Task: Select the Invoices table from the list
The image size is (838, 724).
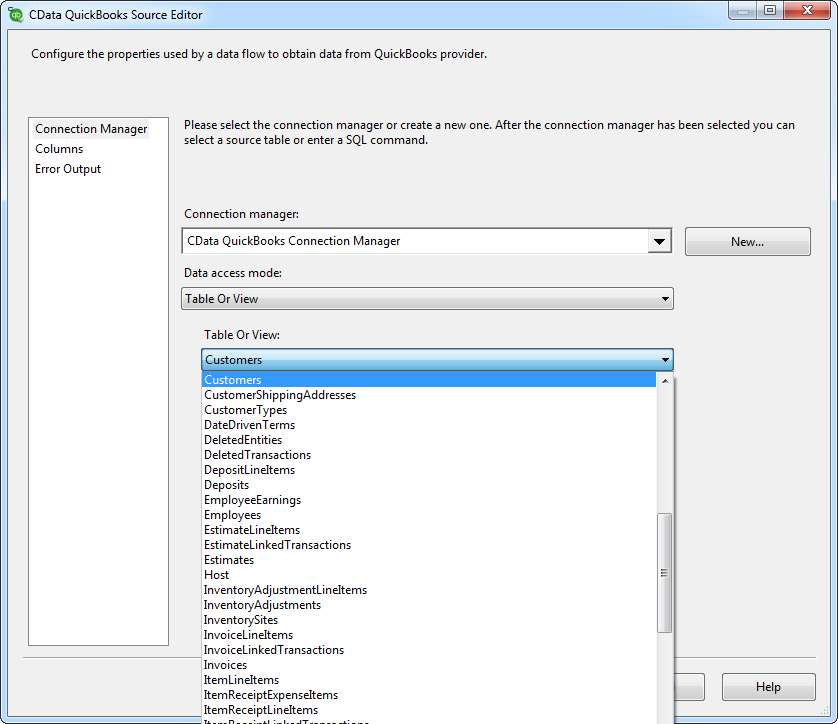Action: [225, 664]
